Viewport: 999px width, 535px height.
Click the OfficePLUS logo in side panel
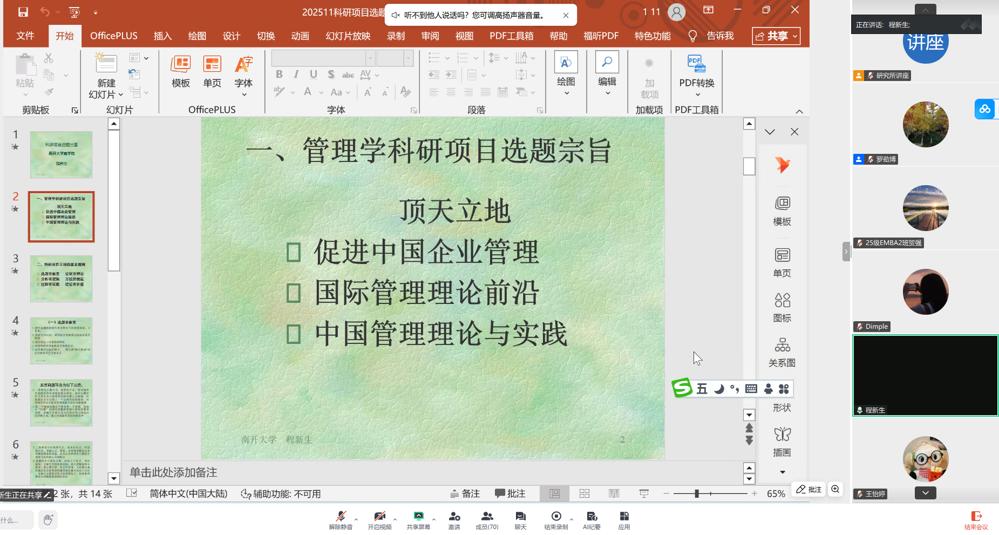pos(782,165)
